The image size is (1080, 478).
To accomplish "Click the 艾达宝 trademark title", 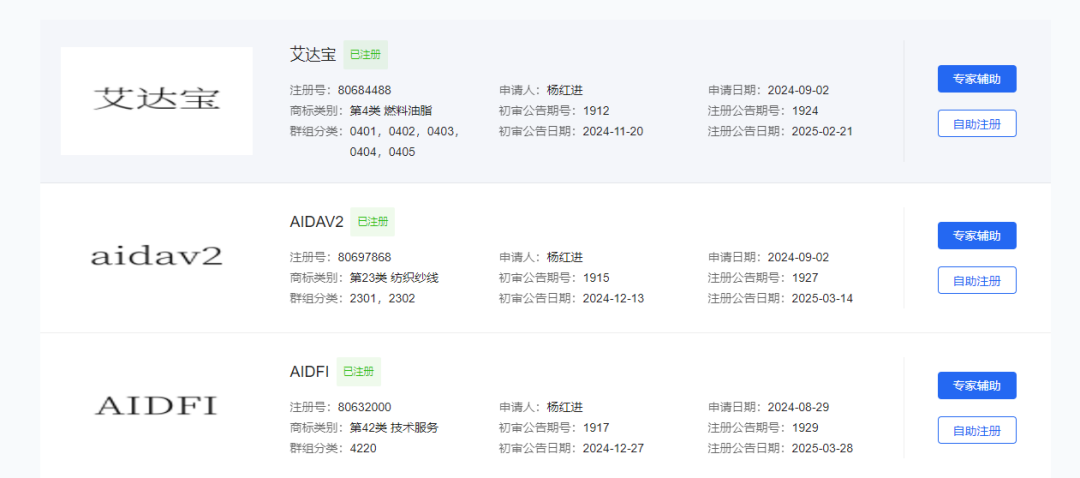I will click(x=312, y=55).
